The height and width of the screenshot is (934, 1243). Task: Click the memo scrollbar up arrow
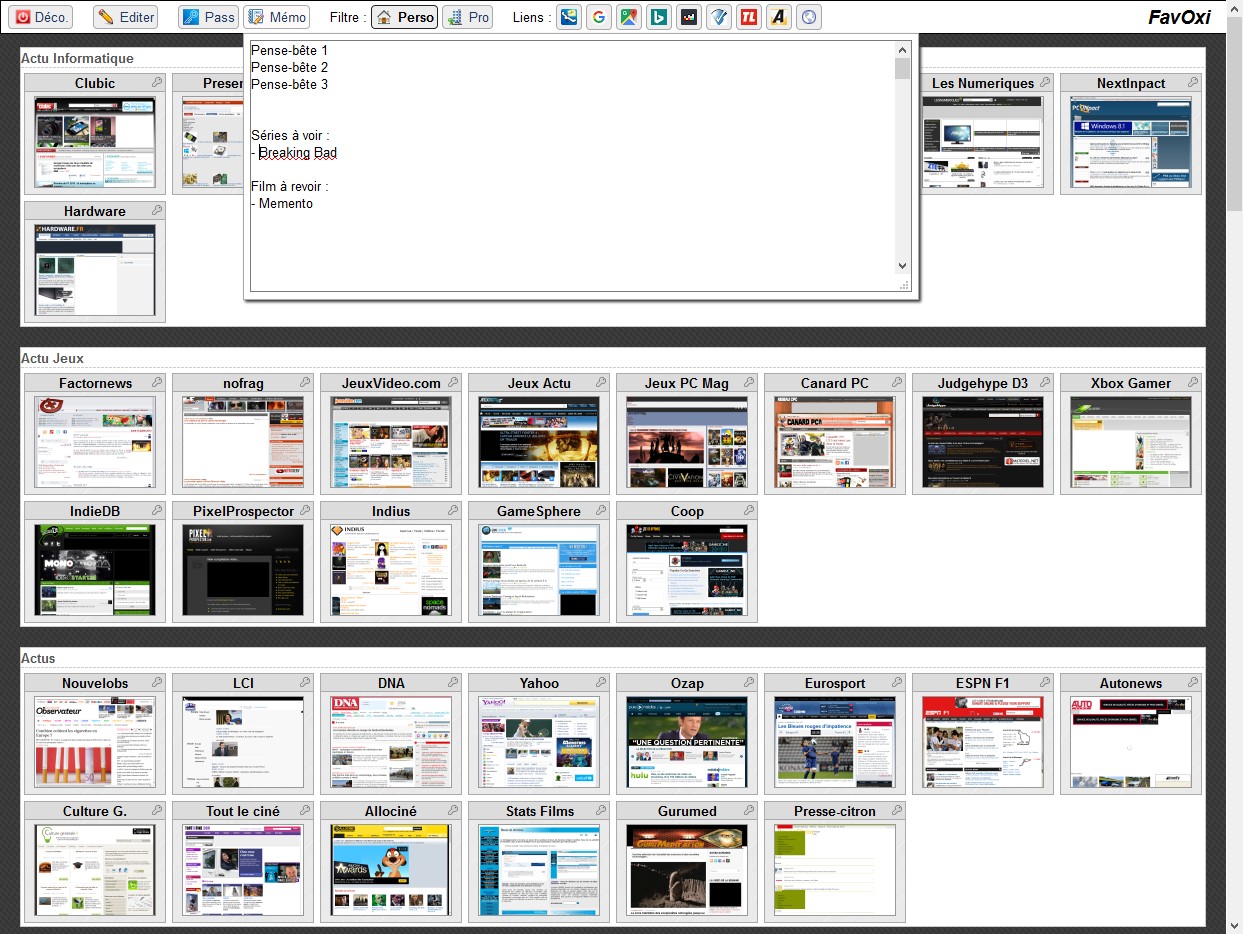[902, 48]
